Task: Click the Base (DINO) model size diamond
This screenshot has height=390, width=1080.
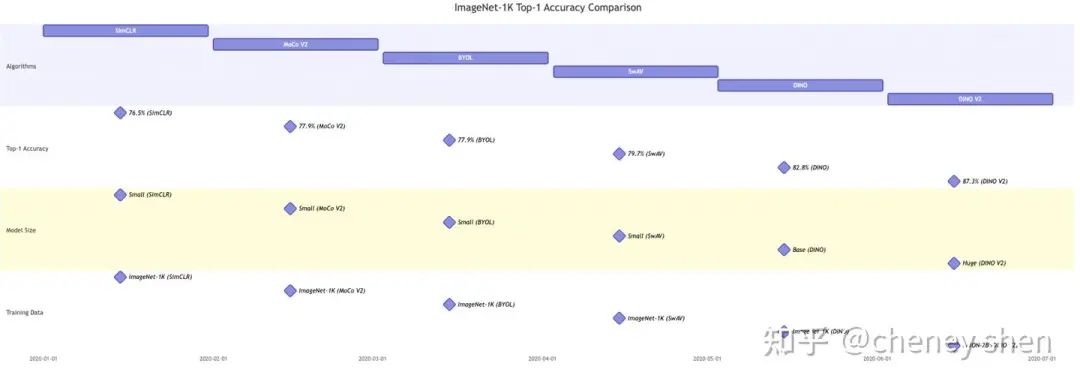Action: tap(784, 249)
